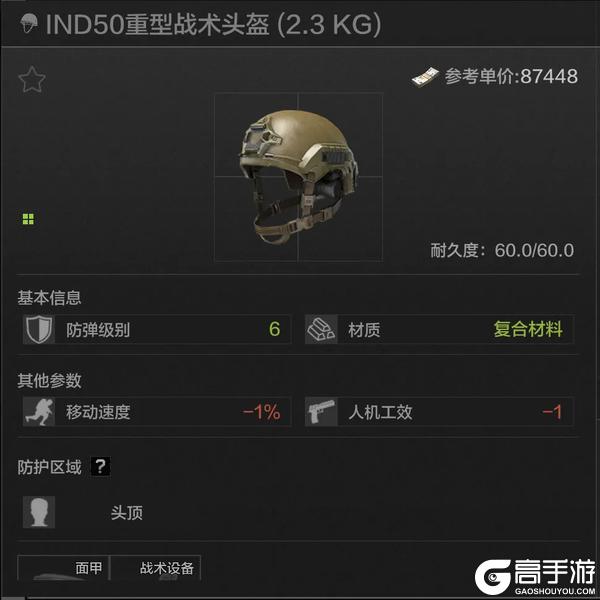This screenshot has width=600, height=600.
Task: Click the 高手游 watermark logo
Action: [x=535, y=577]
